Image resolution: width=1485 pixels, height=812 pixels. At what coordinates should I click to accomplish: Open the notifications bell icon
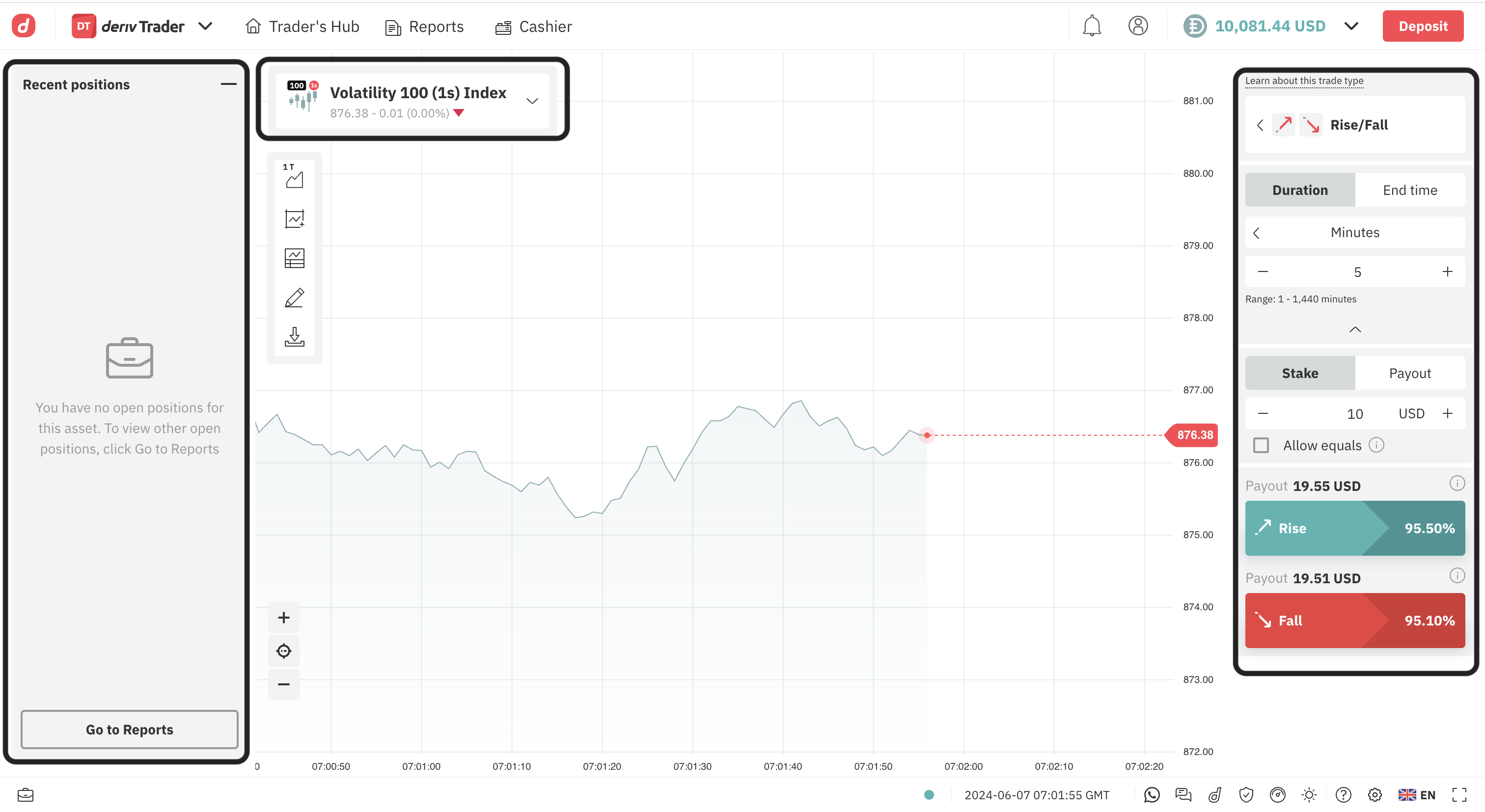(x=1091, y=26)
